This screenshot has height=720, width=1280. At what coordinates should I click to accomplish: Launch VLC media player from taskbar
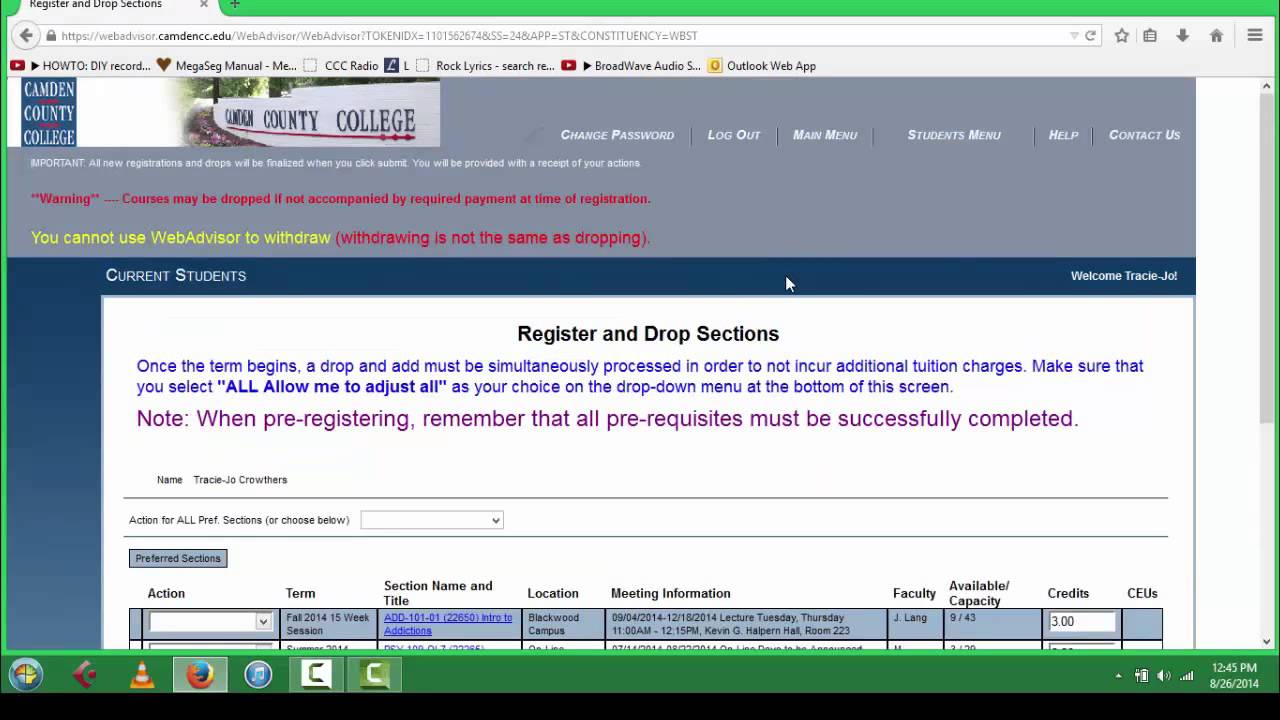pos(142,675)
